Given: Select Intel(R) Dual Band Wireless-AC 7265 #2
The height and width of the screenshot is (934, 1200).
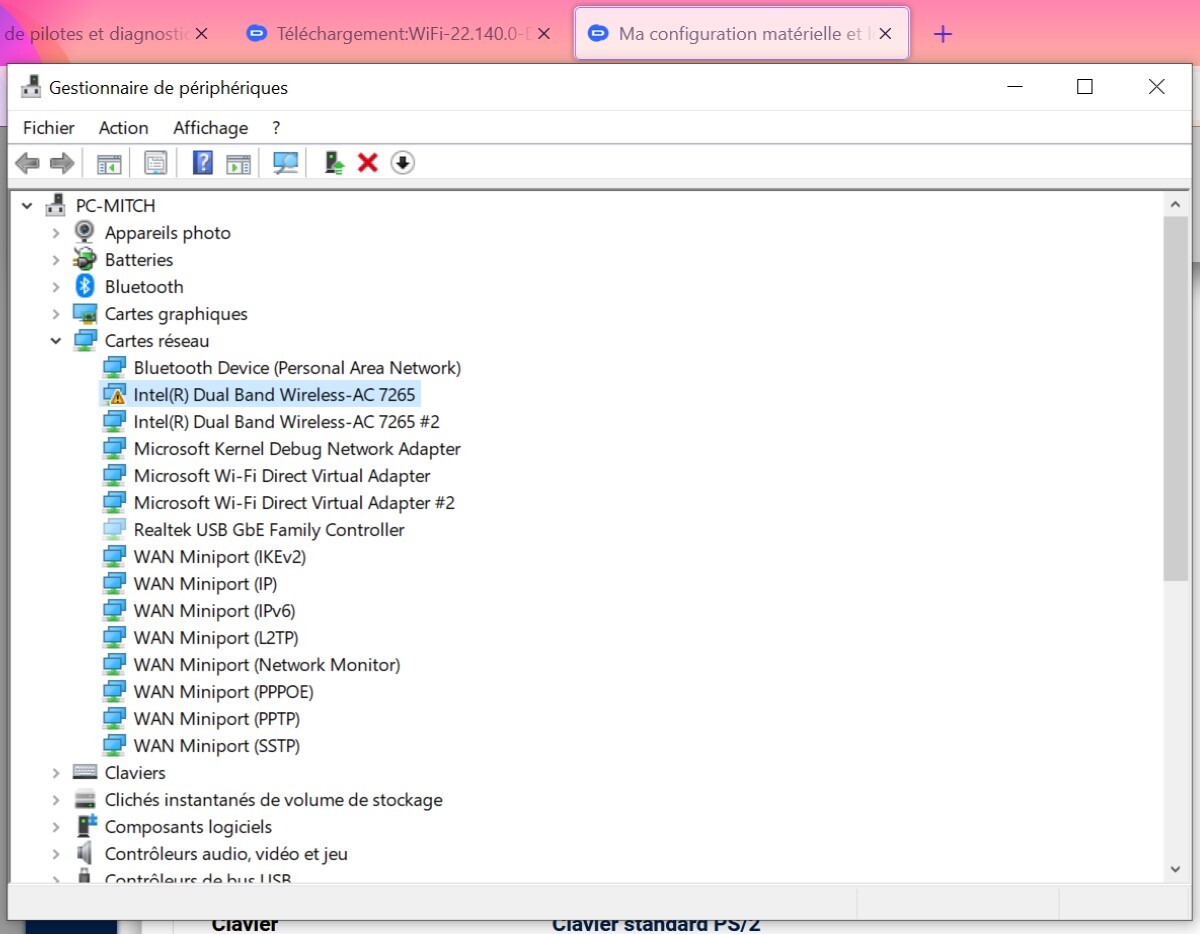Looking at the screenshot, I should coord(287,421).
